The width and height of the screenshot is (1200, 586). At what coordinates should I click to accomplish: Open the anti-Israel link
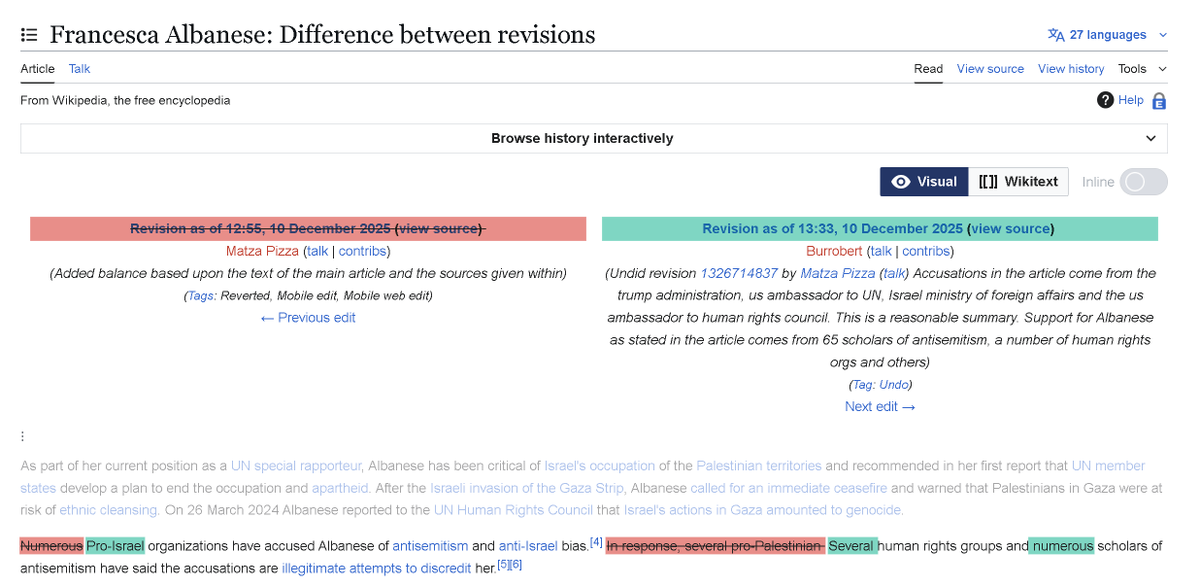click(526, 546)
